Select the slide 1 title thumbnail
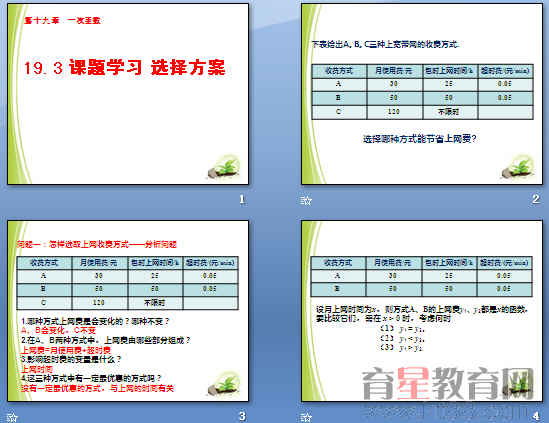The width and height of the screenshot is (549, 423). click(x=128, y=94)
